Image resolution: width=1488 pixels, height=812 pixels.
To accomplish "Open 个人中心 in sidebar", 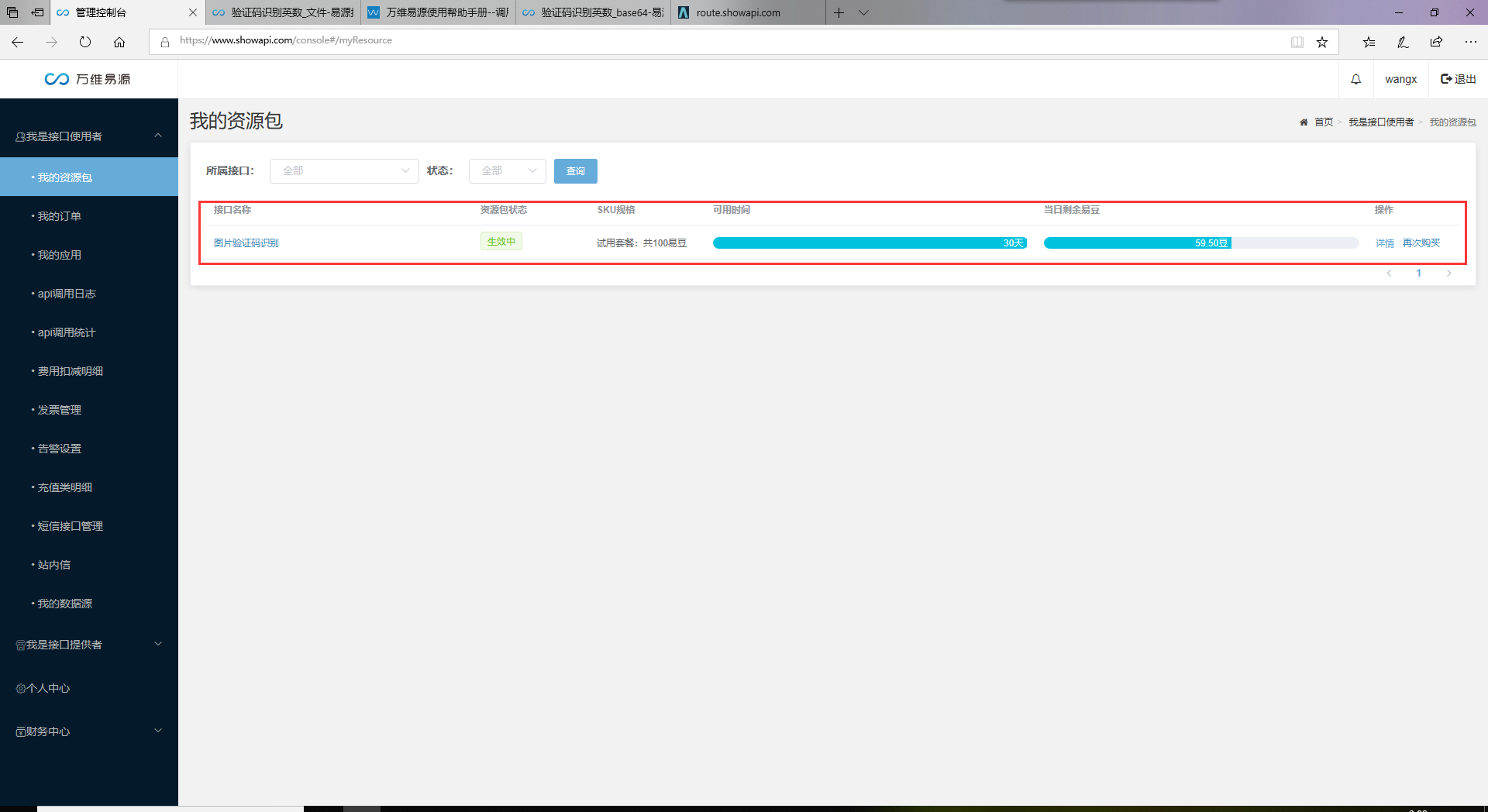I will (89, 688).
